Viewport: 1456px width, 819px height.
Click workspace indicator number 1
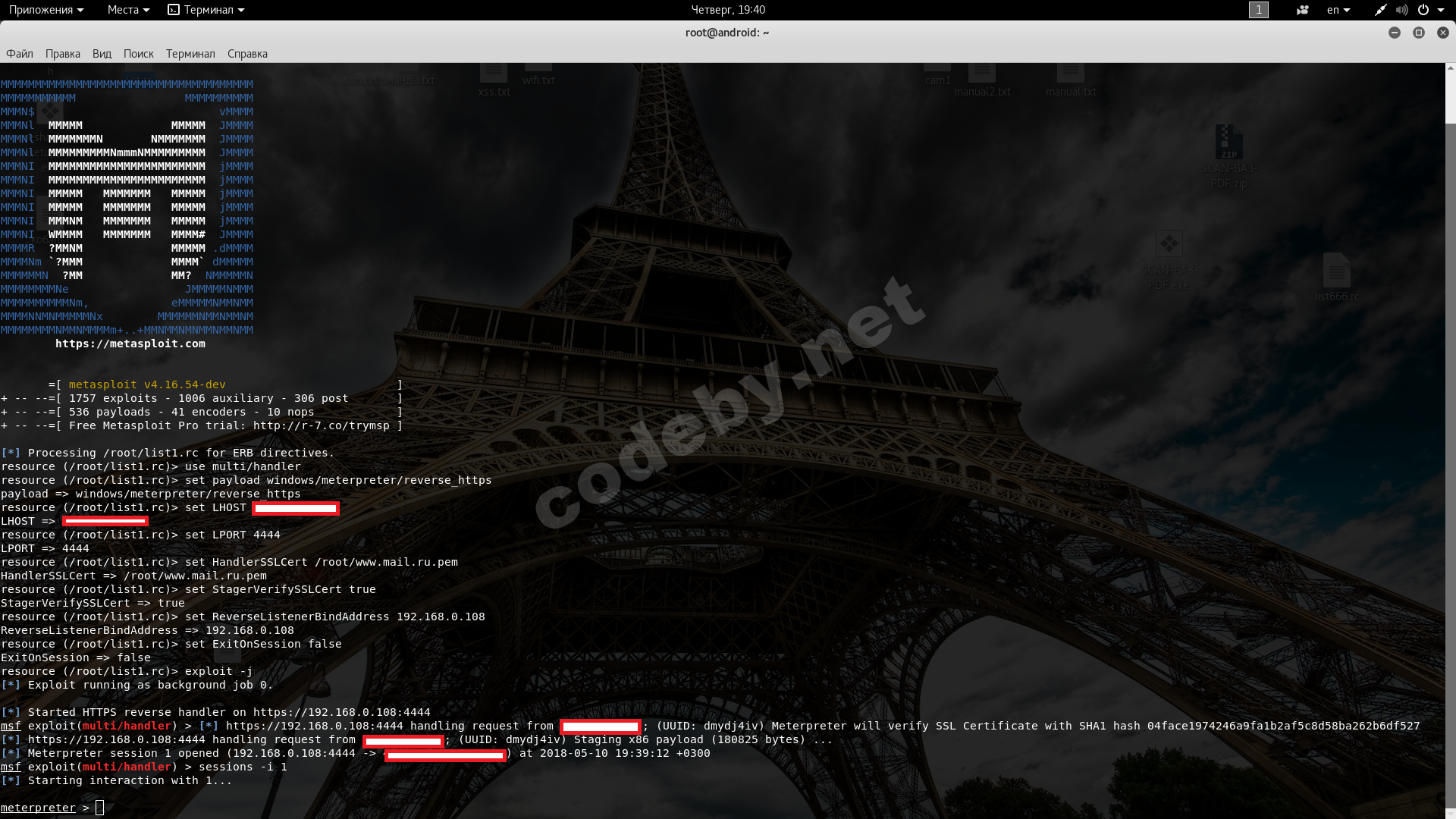click(x=1259, y=10)
